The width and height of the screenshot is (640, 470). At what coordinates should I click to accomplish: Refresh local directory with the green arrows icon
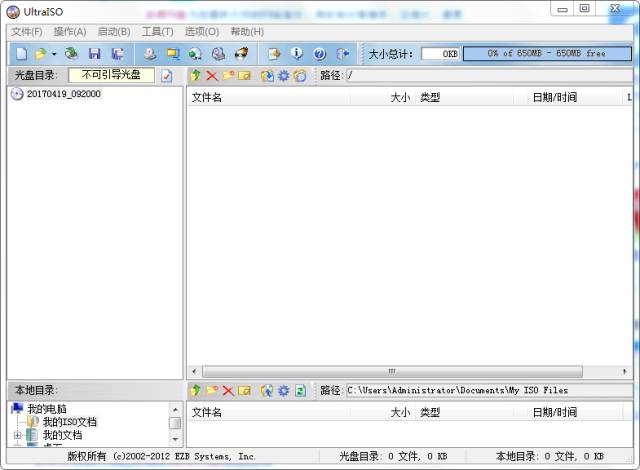point(300,391)
